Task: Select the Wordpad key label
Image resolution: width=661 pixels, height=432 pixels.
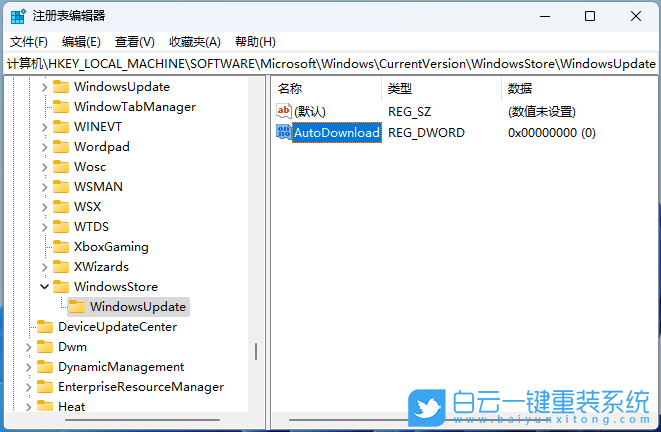Action: coord(102,147)
